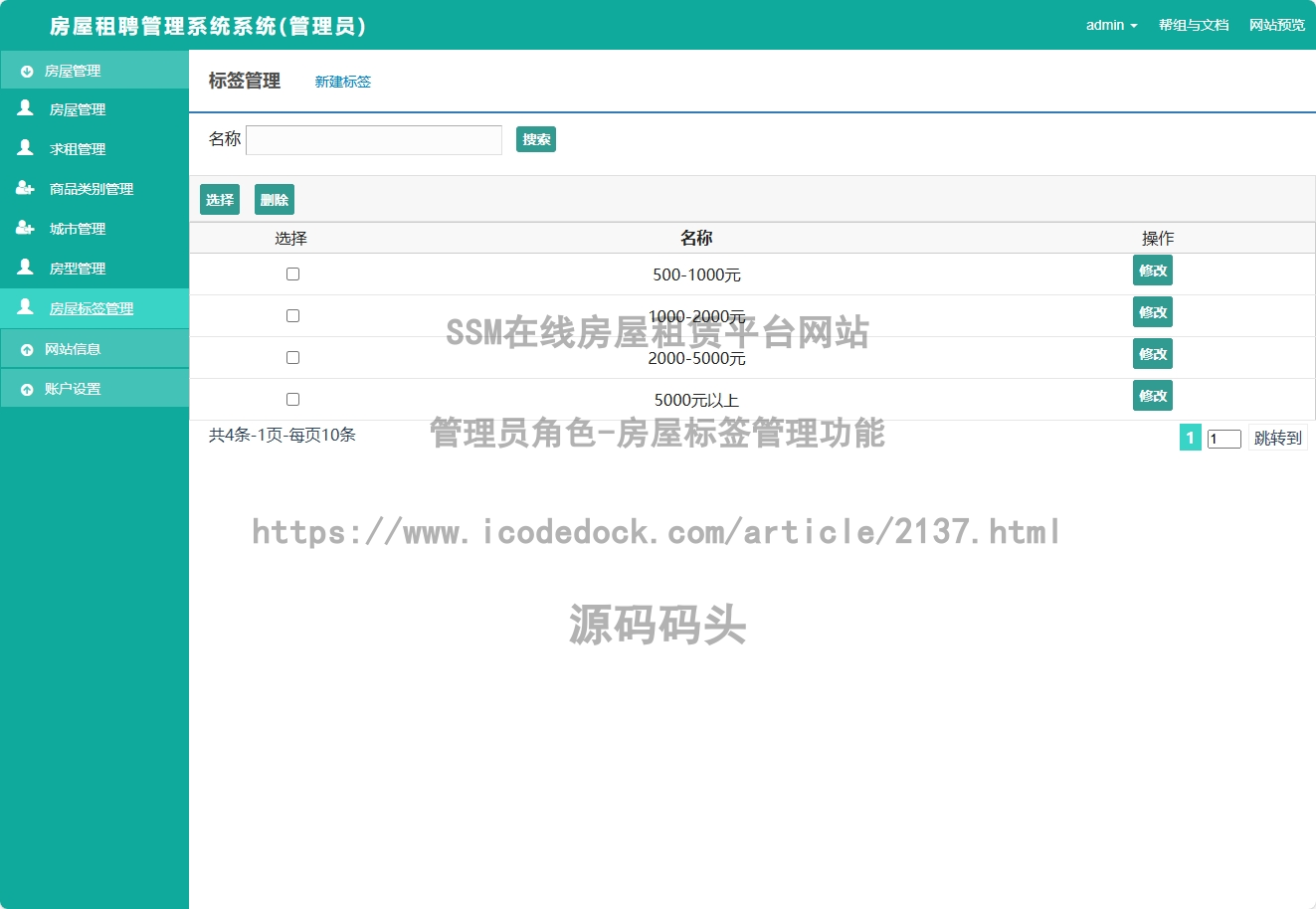Click page number 1 in pagination
This screenshot has width=1316, height=909.
[1191, 438]
